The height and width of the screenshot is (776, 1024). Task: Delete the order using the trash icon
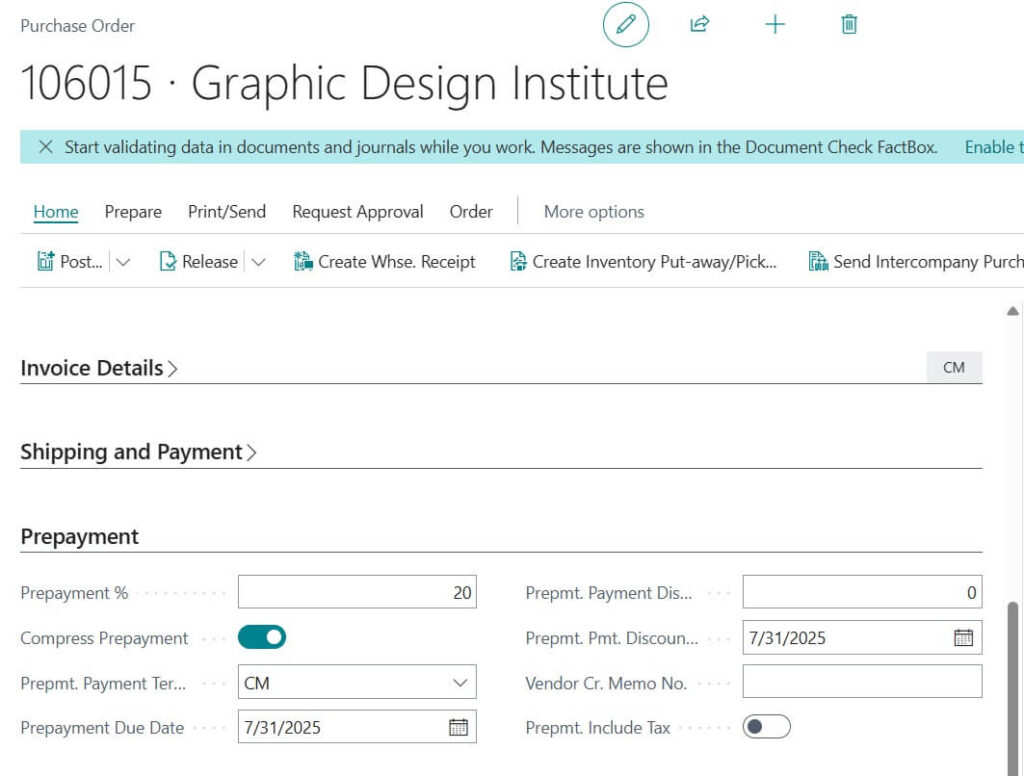click(x=847, y=24)
